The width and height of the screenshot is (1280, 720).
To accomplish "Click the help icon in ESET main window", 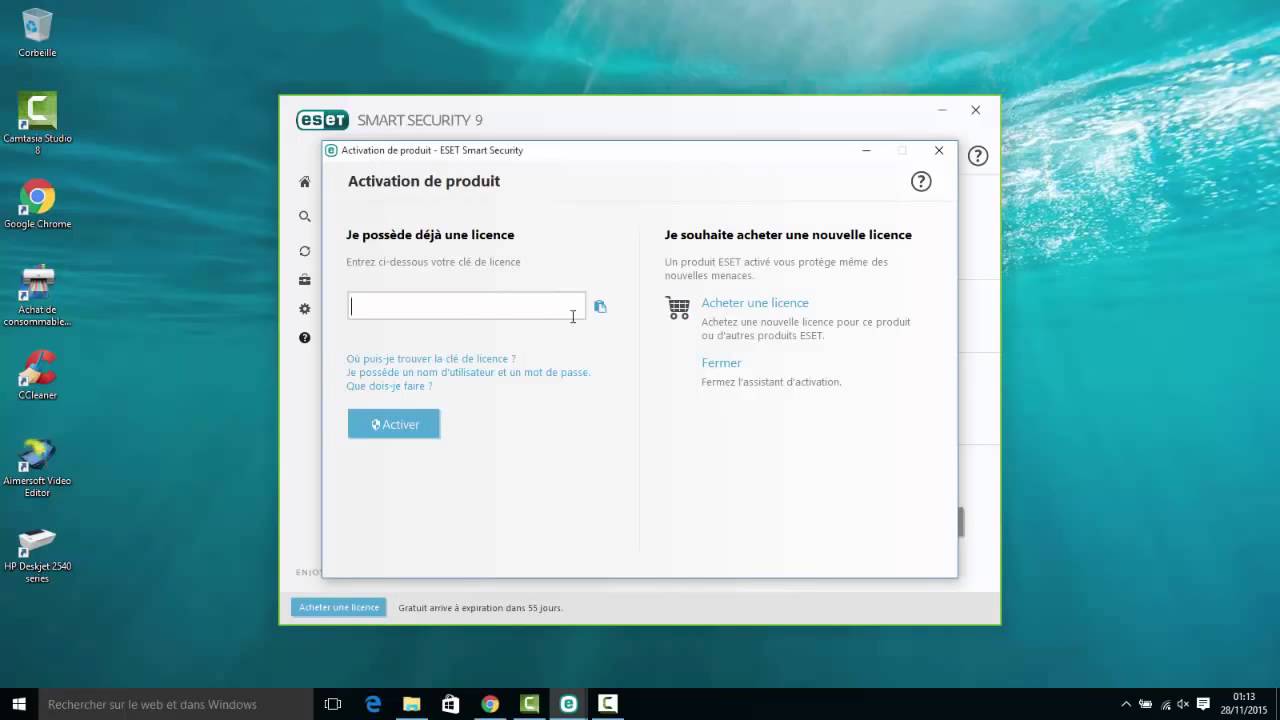I will (978, 156).
